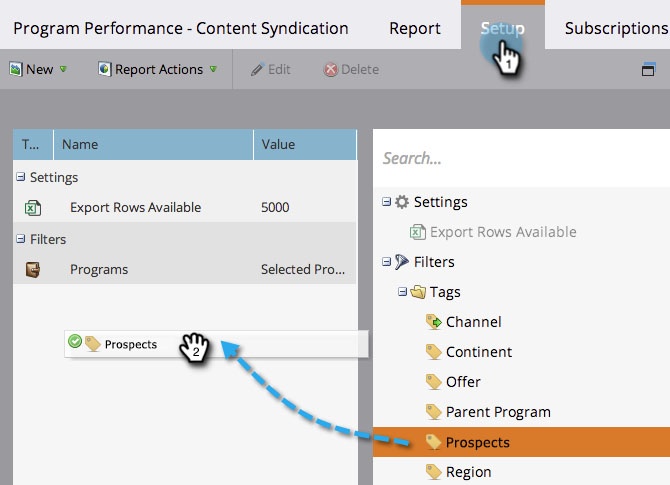Image resolution: width=670 pixels, height=485 pixels.
Task: Collapse the Settings group in left grid
Action: click(x=21, y=177)
